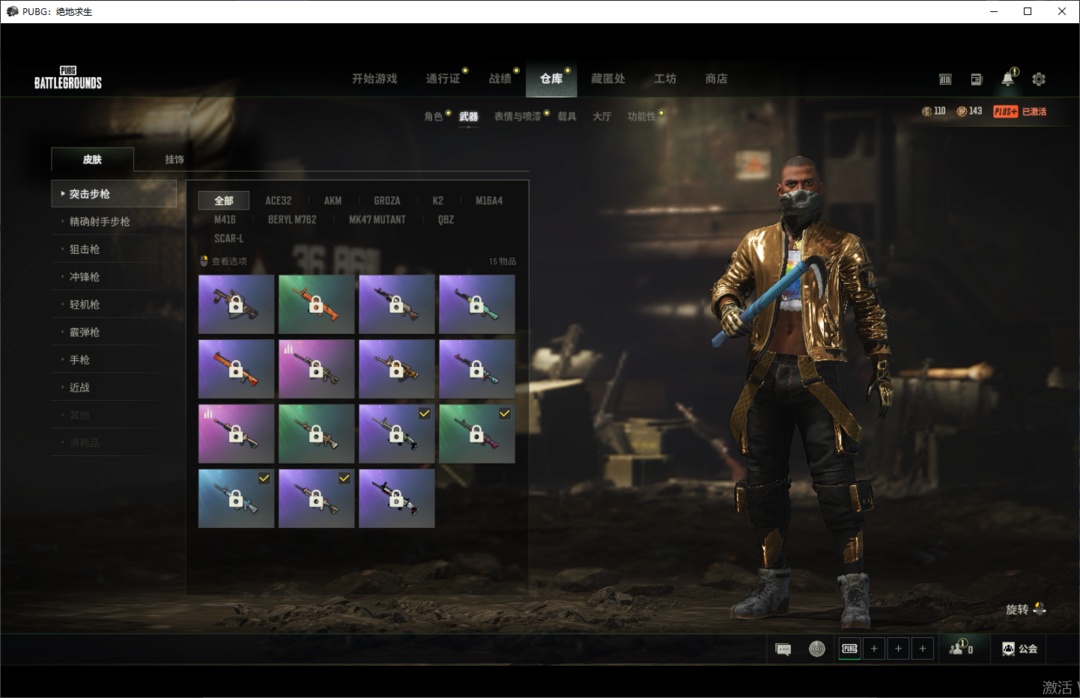Open the 藏匿处 tab

click(x=608, y=79)
